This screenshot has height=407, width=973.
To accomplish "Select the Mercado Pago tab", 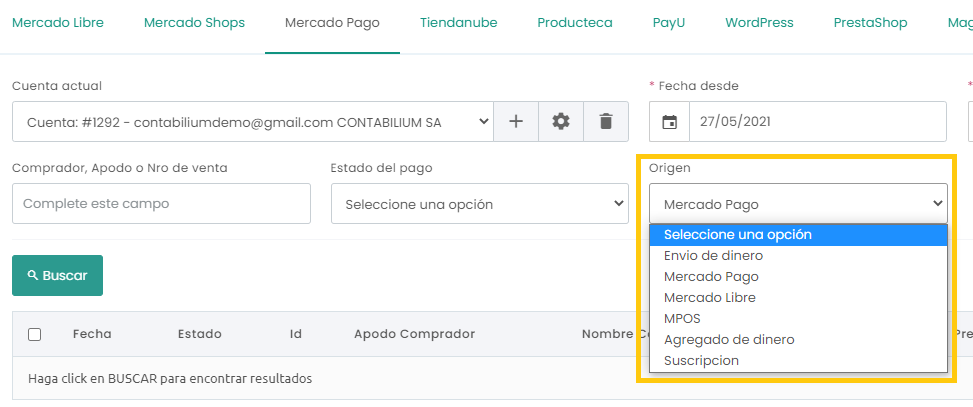I will click(x=332, y=23).
